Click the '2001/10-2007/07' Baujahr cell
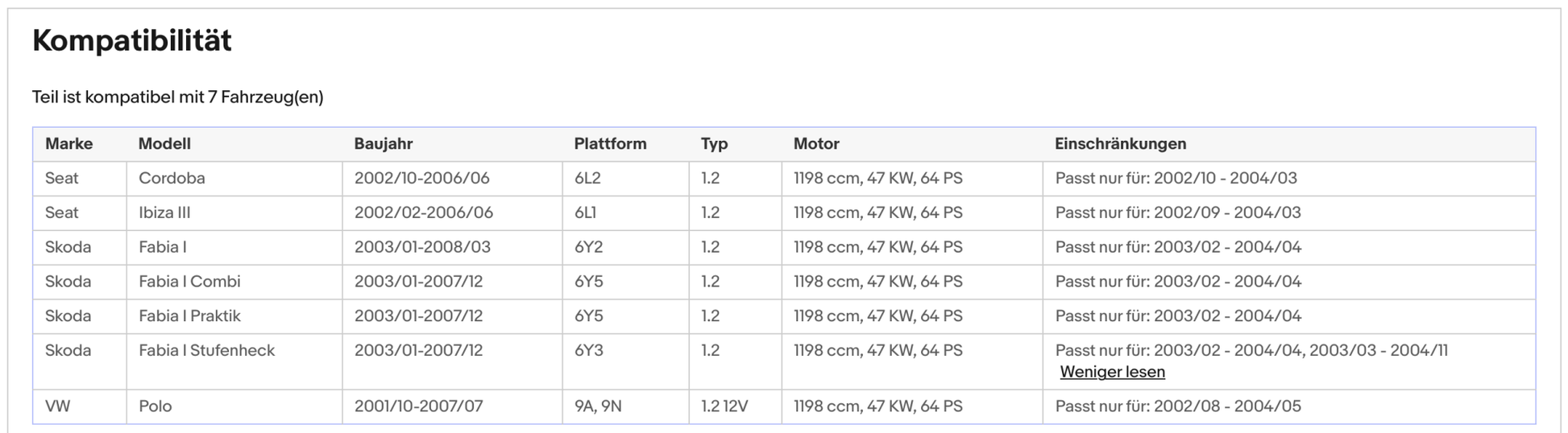 (x=418, y=406)
